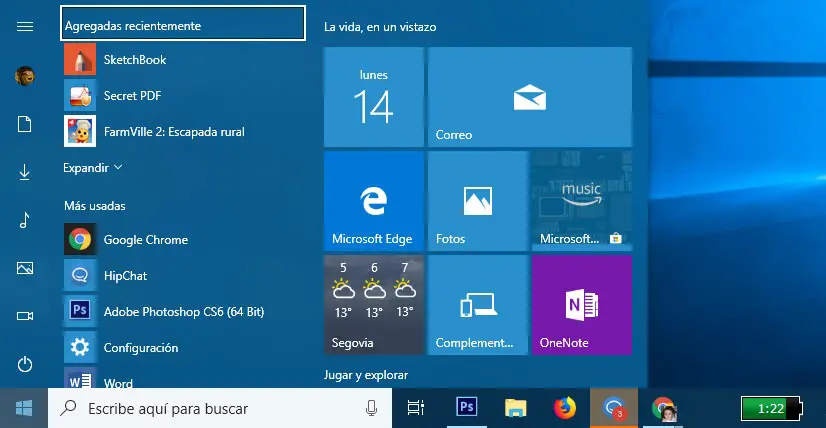Screen dimensions: 826x428
Task: Open the Documents sidebar icon
Action: 25,124
